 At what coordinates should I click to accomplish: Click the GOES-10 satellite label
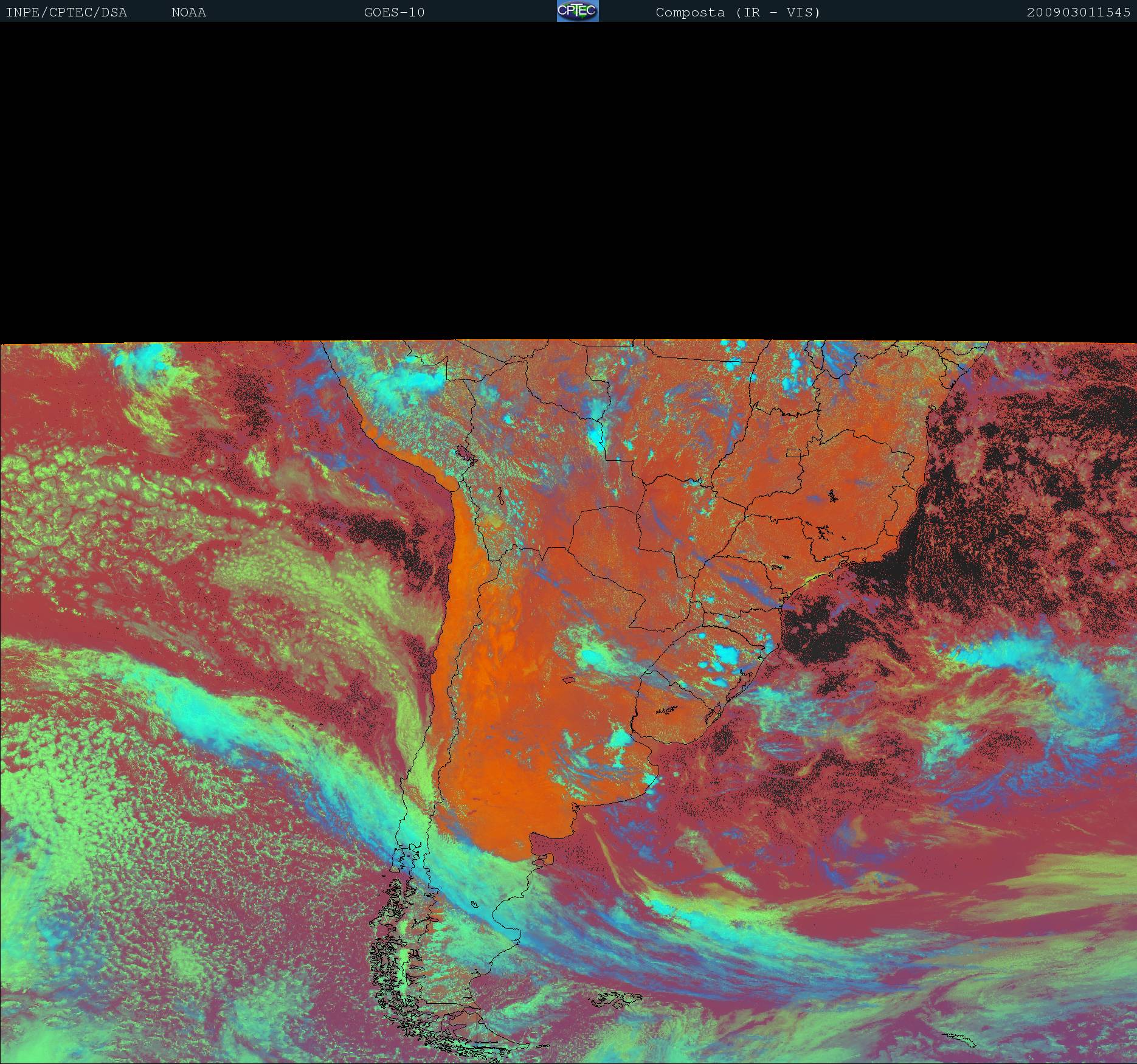394,13
